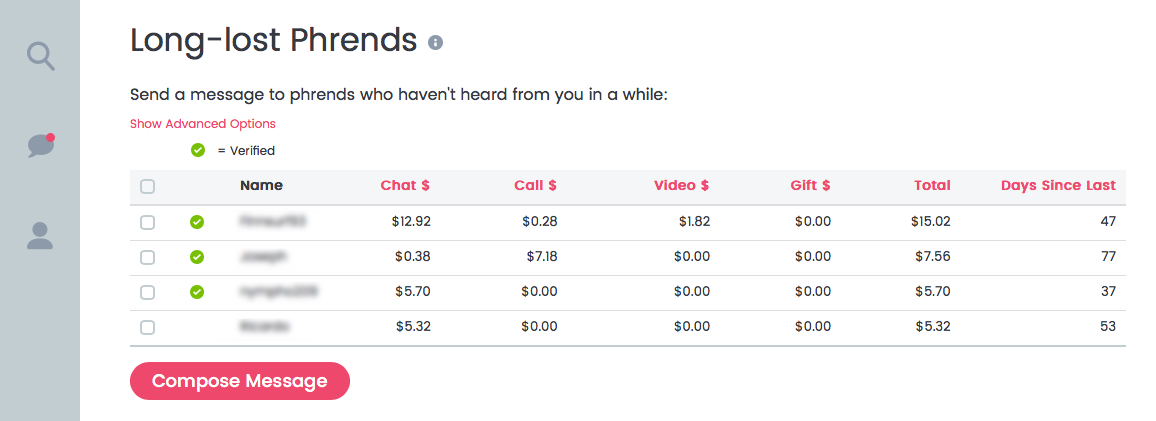Check the row with total $15.02
Image resolution: width=1156 pixels, height=421 pixels.
point(147,222)
